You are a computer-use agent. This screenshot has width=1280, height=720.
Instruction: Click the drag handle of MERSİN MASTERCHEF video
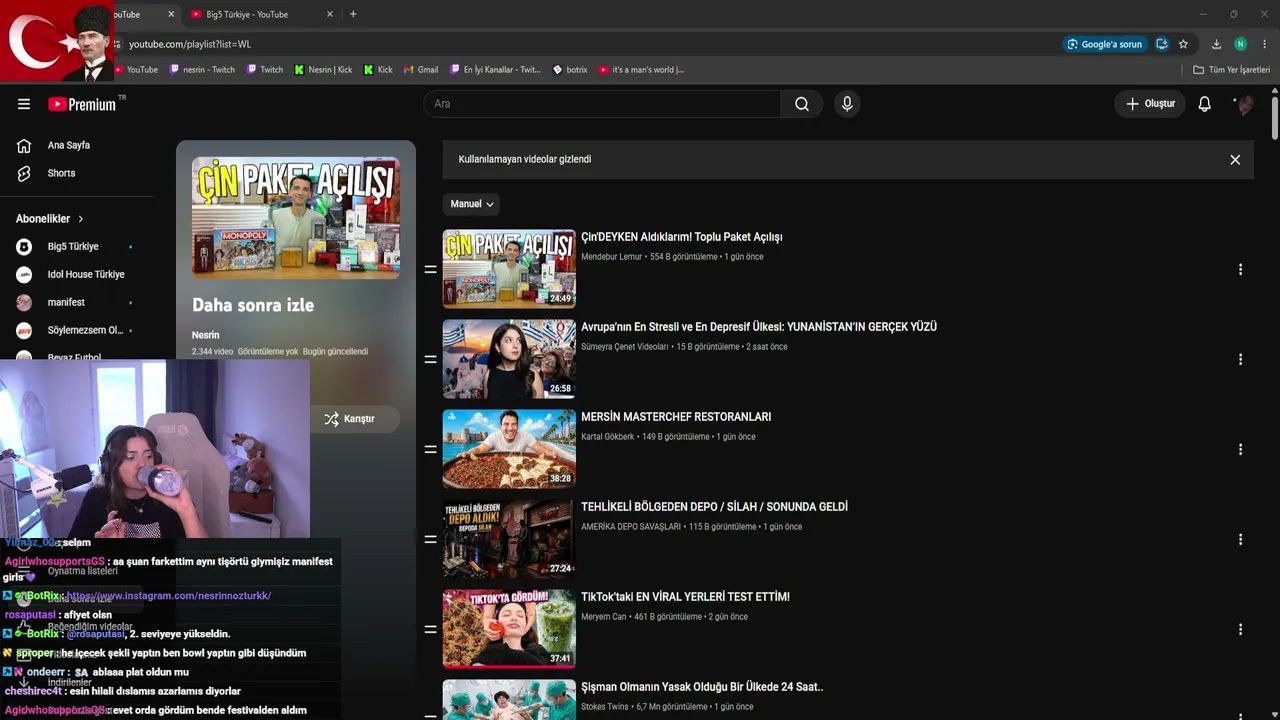click(431, 450)
